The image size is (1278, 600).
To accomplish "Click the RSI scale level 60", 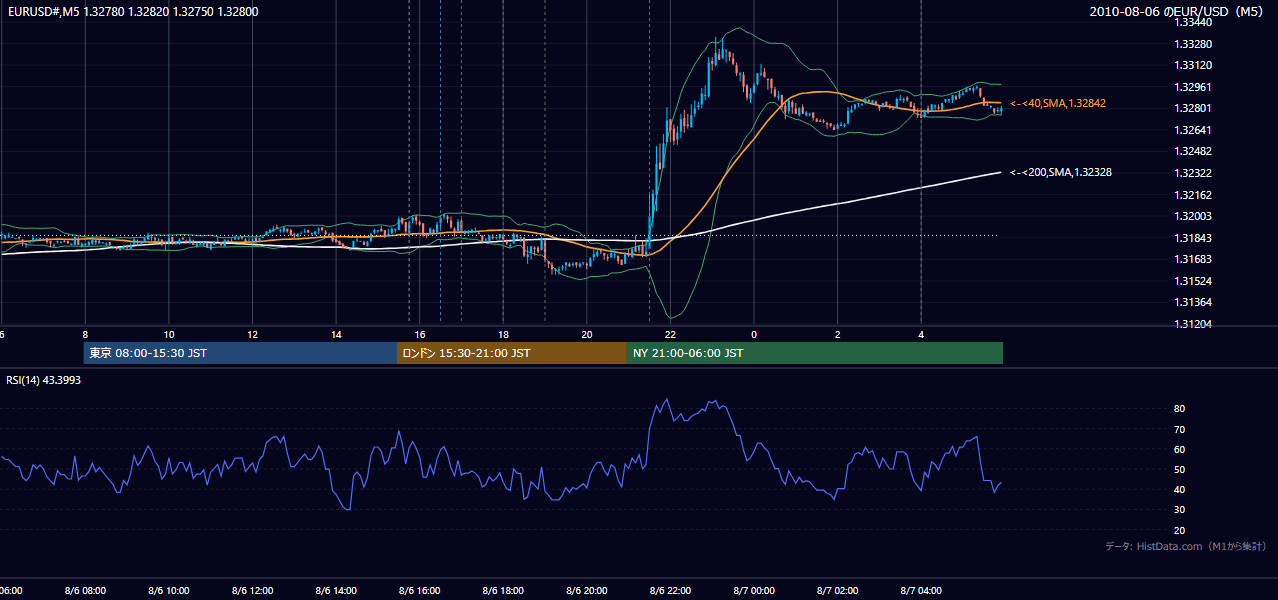I will (1180, 449).
